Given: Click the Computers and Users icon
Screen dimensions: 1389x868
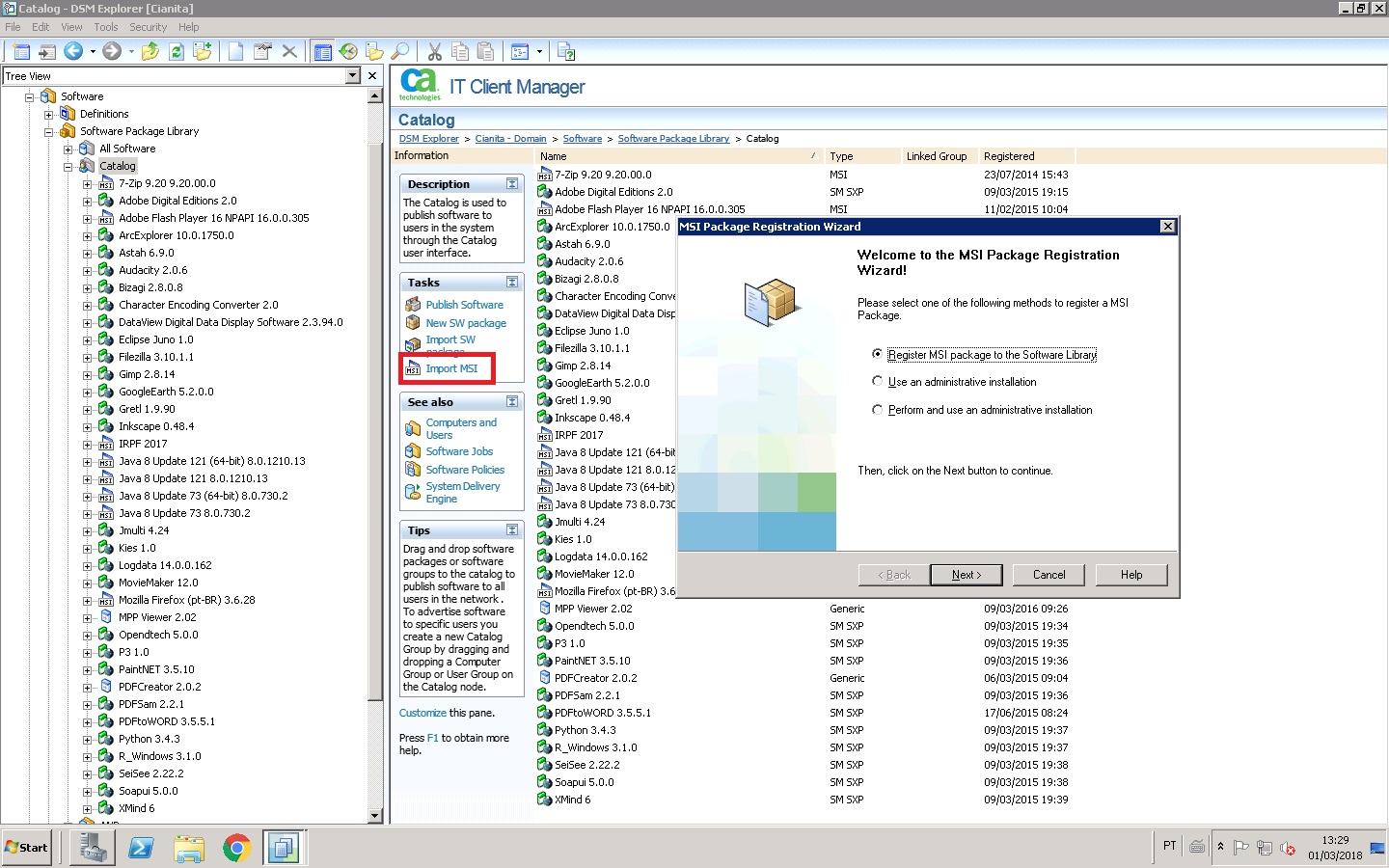Looking at the screenshot, I should click(413, 428).
